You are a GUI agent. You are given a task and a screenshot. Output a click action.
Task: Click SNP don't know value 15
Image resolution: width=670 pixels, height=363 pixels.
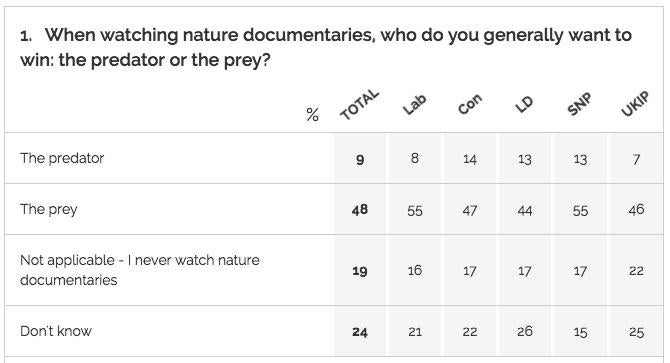pos(580,332)
